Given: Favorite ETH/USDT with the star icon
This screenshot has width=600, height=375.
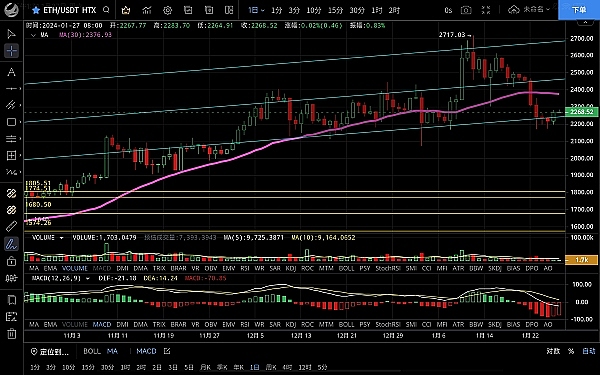Looking at the screenshot, I should pyautogui.click(x=36, y=10).
